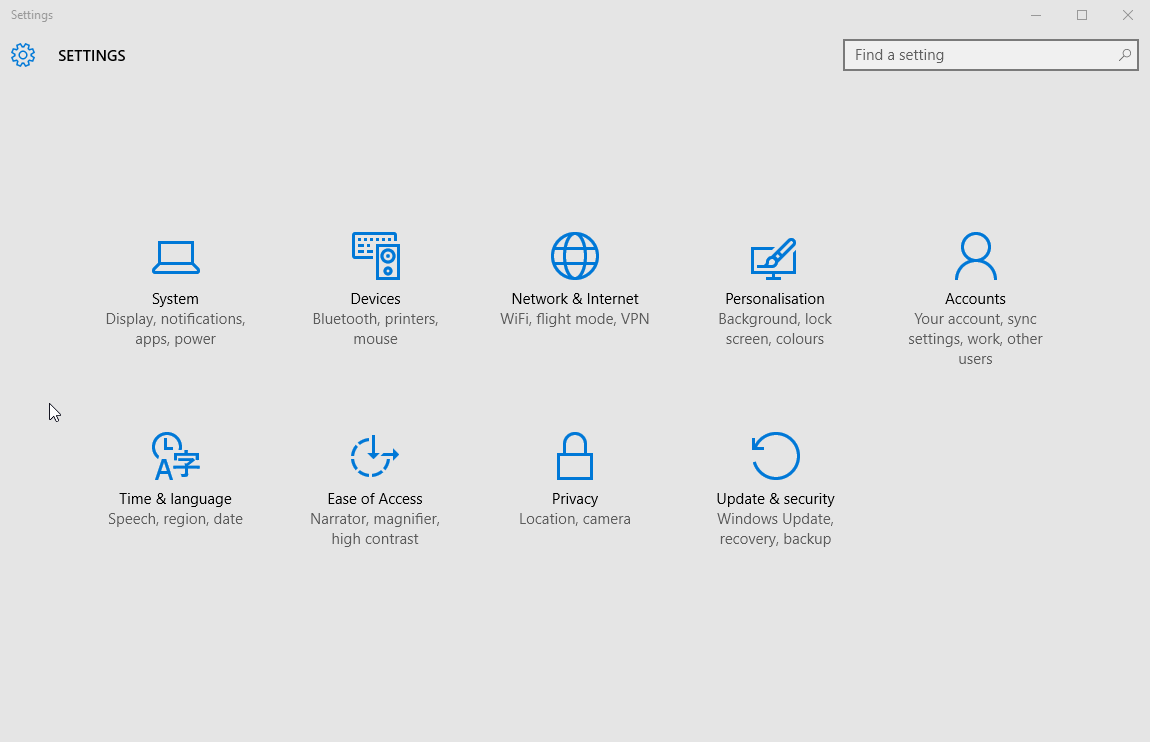Viewport: 1150px width, 742px height.
Task: Focus the 'Find a setting' search field
Action: [980, 55]
